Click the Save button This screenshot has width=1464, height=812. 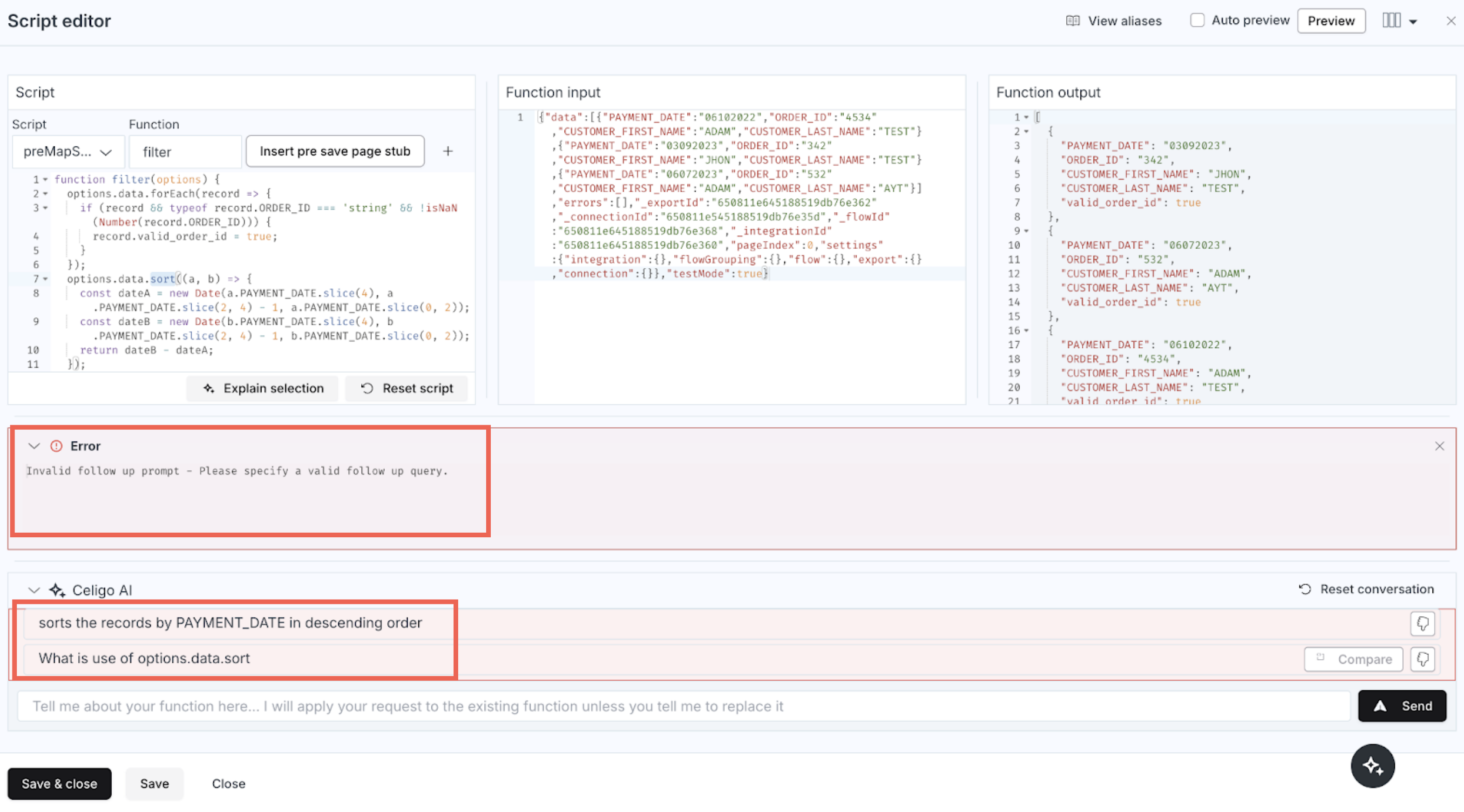pyautogui.click(x=155, y=784)
